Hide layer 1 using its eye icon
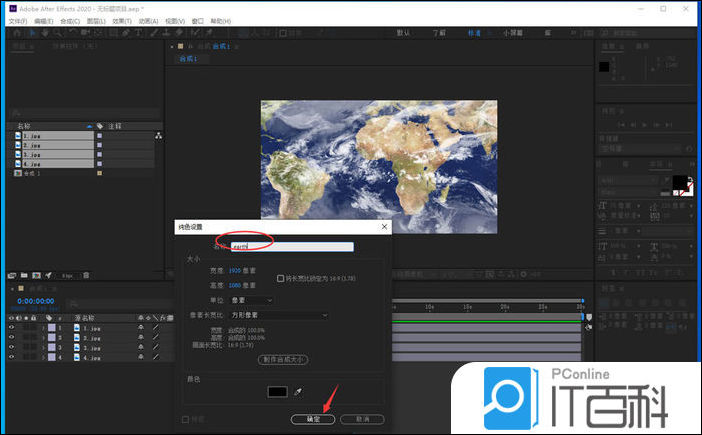This screenshot has height=435, width=702. coord(11,327)
